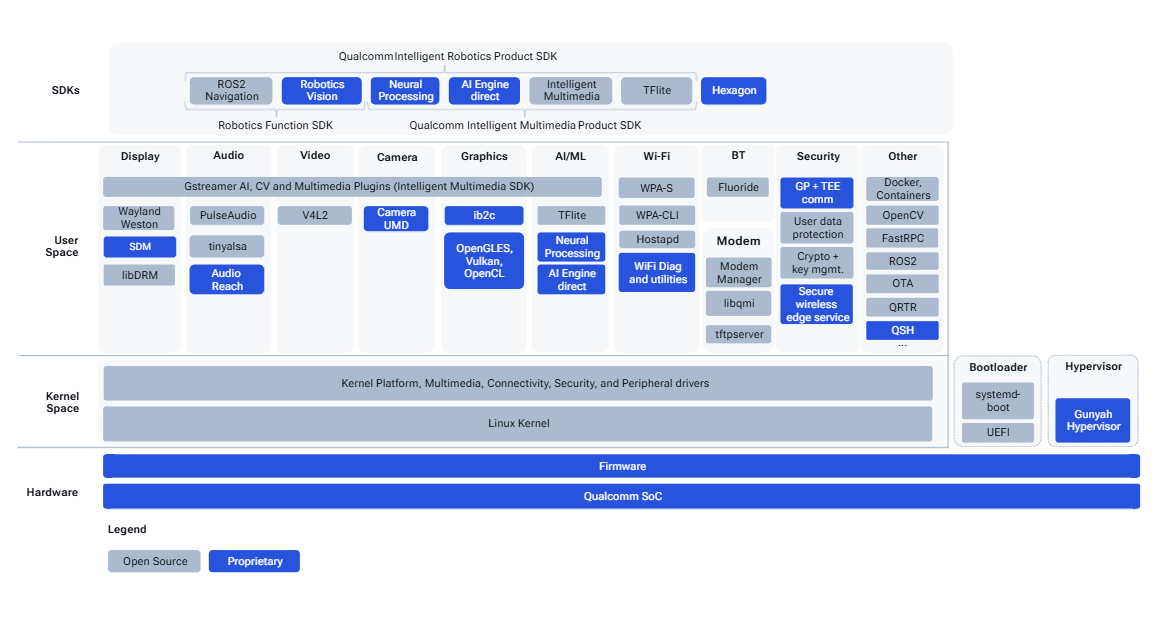Click the libDRM block
The image size is (1168, 626).
click(139, 275)
